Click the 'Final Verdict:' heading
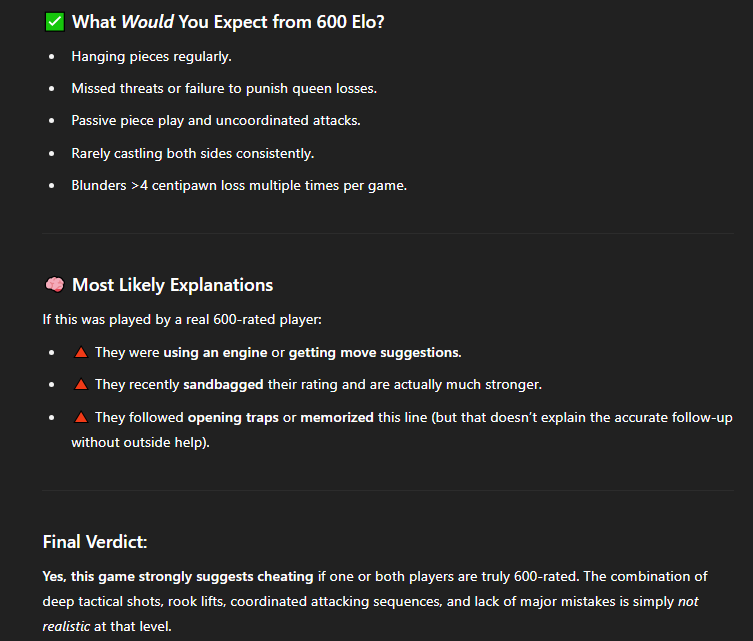The height and width of the screenshot is (641, 753). pos(95,542)
